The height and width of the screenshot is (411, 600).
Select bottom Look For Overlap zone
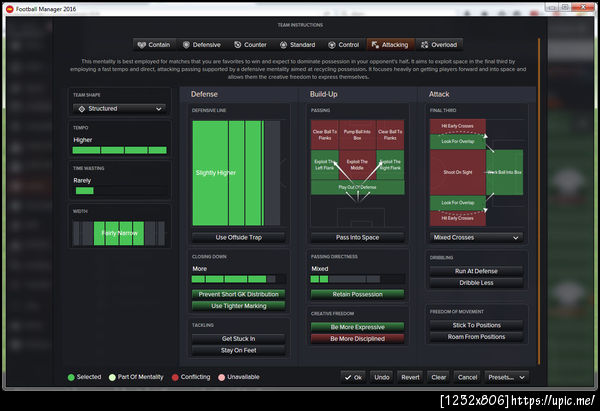click(458, 203)
